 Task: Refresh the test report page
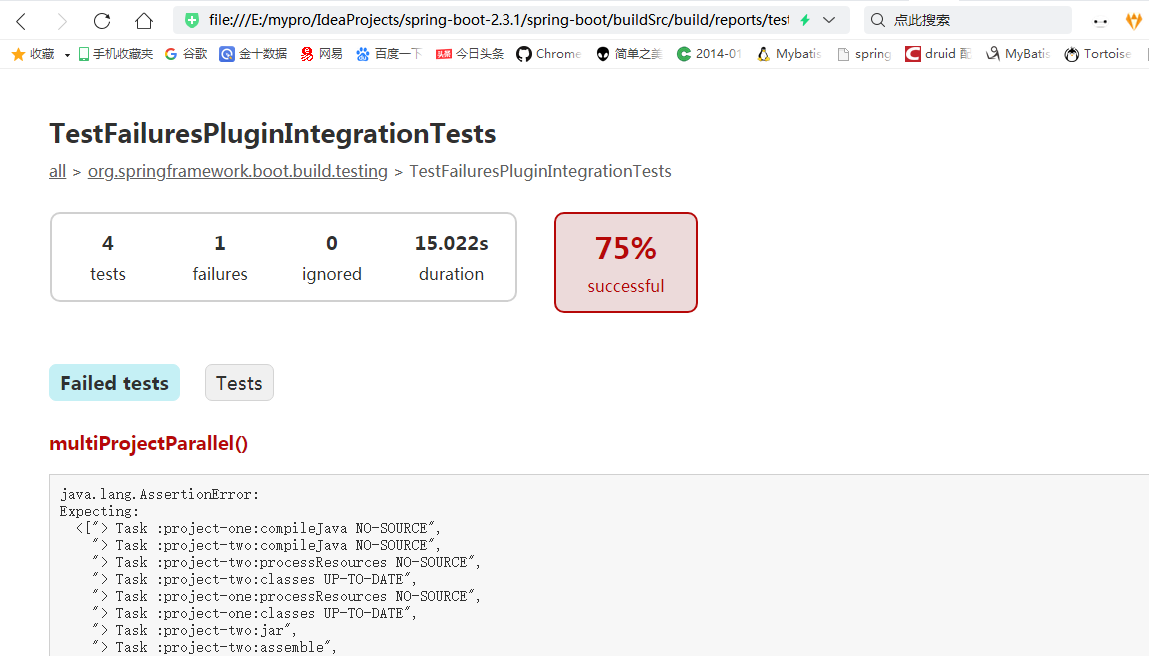[101, 19]
